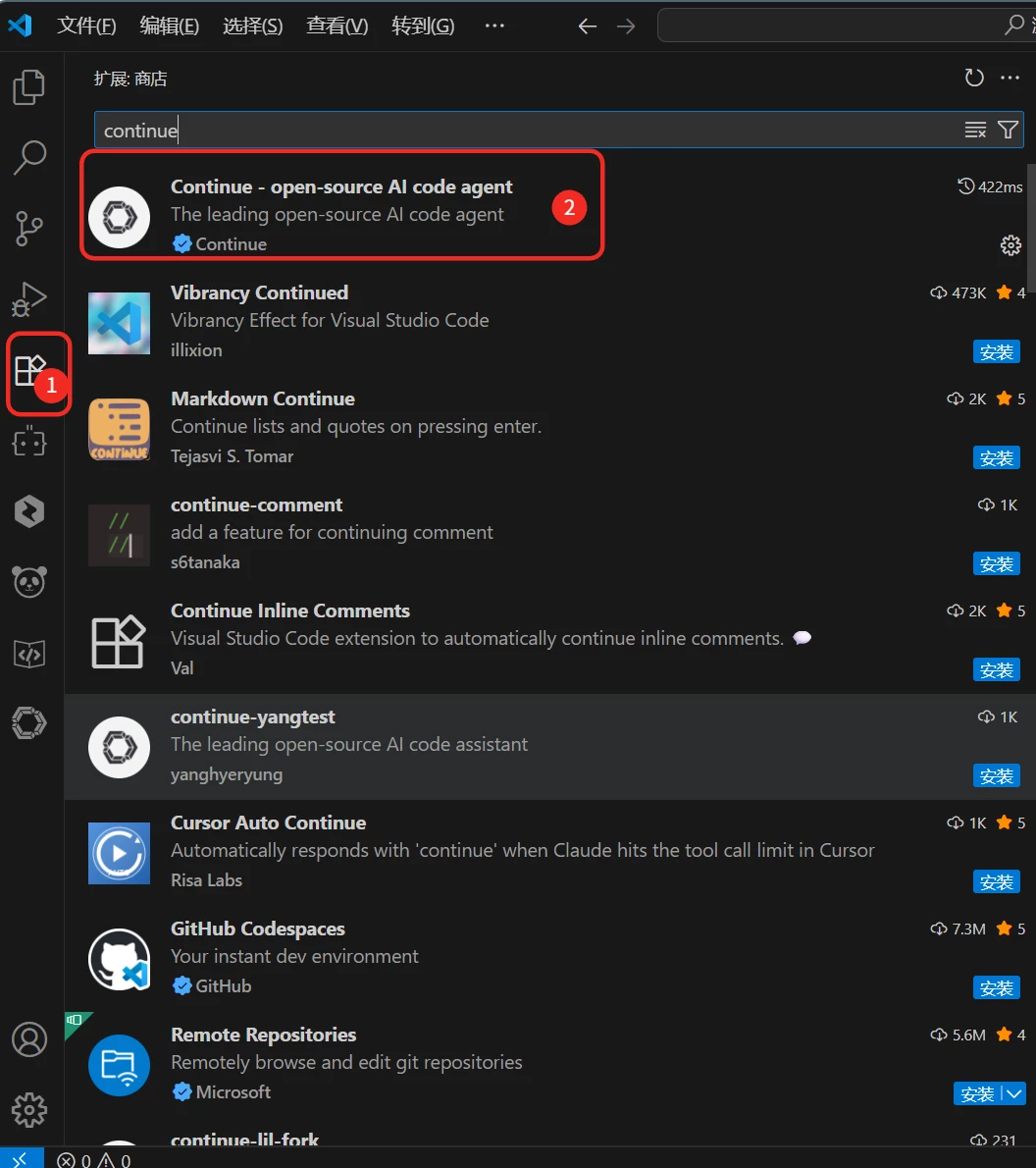Click the Manage gear icon at bottom left
The height and width of the screenshot is (1168, 1036).
click(29, 1109)
